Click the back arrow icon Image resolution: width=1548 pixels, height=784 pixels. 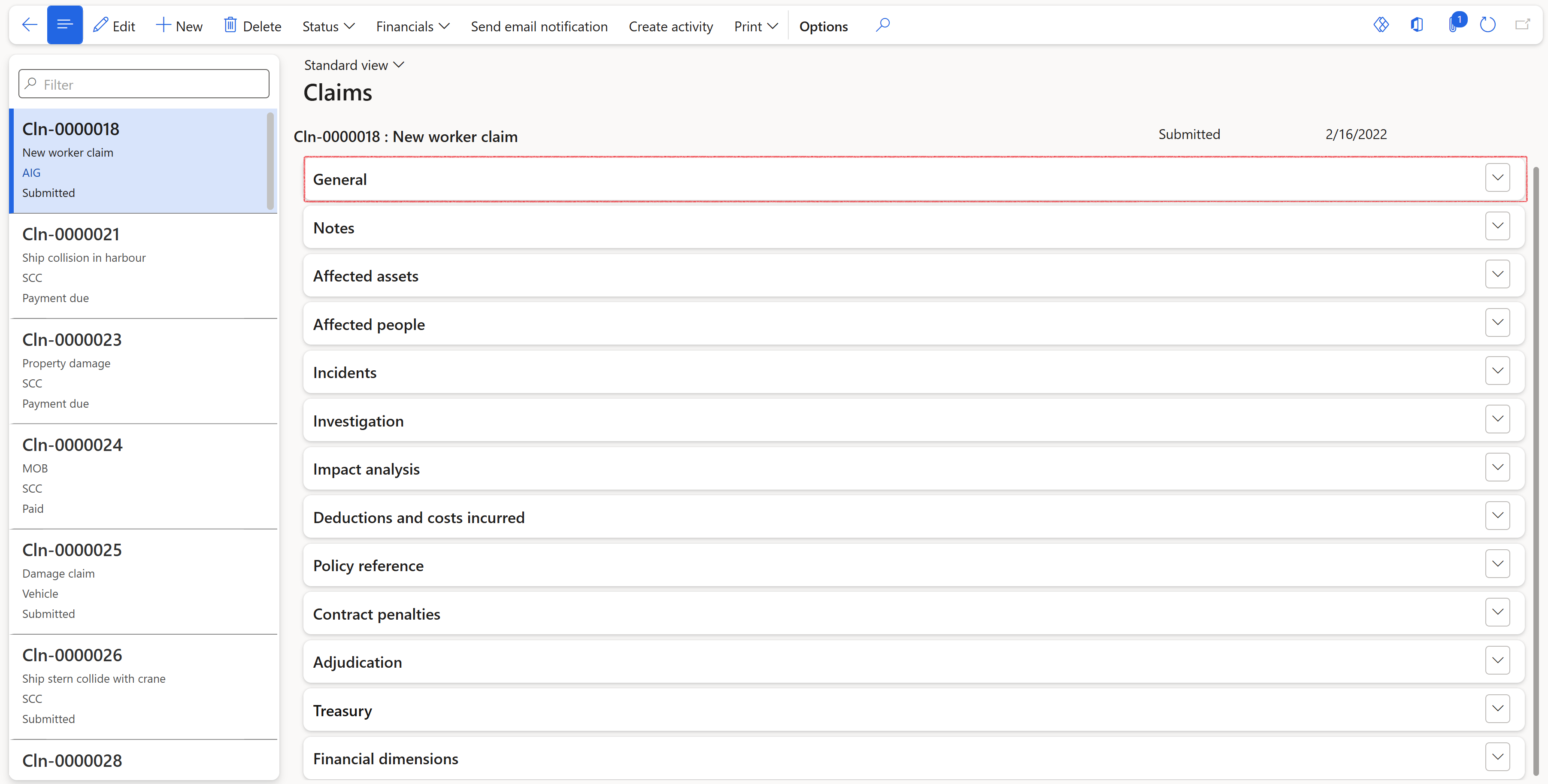[29, 25]
